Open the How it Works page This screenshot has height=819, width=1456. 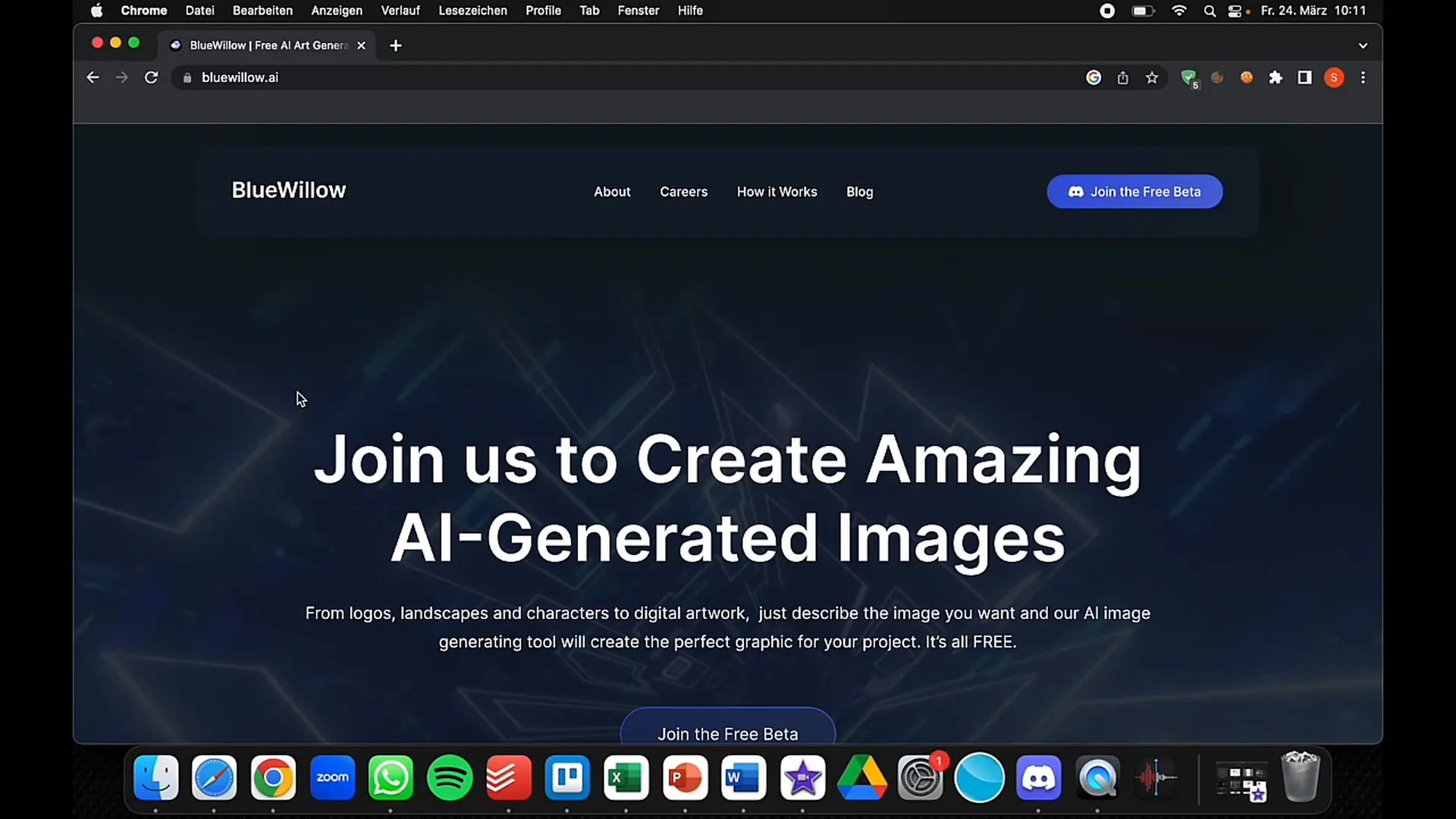[x=777, y=192]
